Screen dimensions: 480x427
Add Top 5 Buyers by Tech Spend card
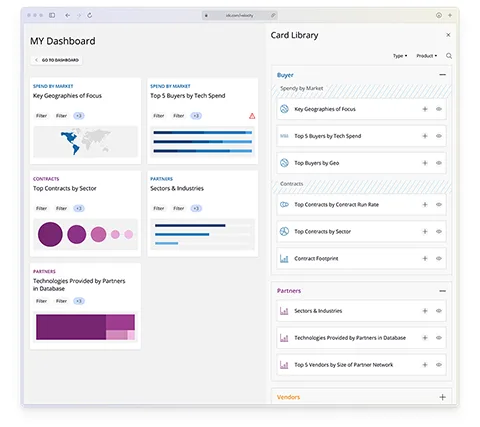click(x=425, y=136)
